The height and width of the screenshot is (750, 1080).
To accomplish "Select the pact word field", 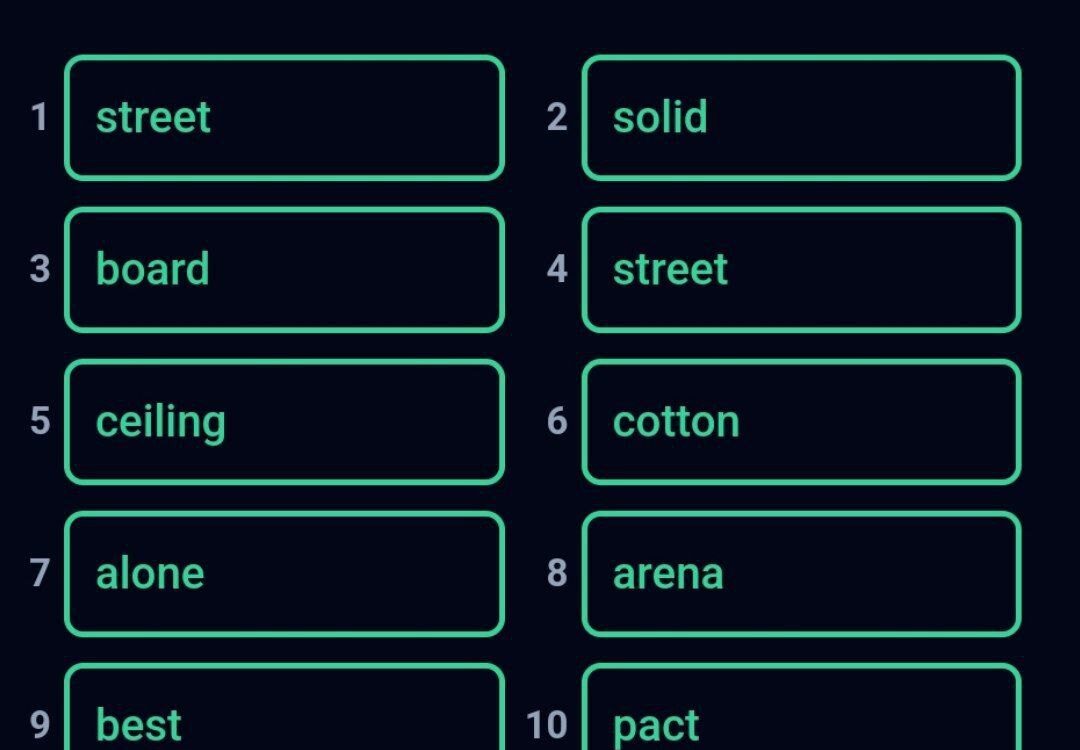I will 801,707.
